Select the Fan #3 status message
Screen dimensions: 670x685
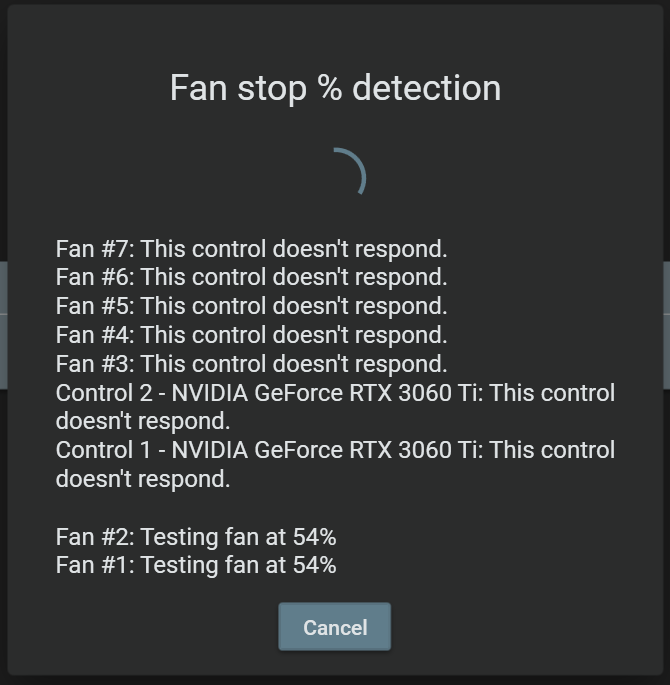pos(251,364)
